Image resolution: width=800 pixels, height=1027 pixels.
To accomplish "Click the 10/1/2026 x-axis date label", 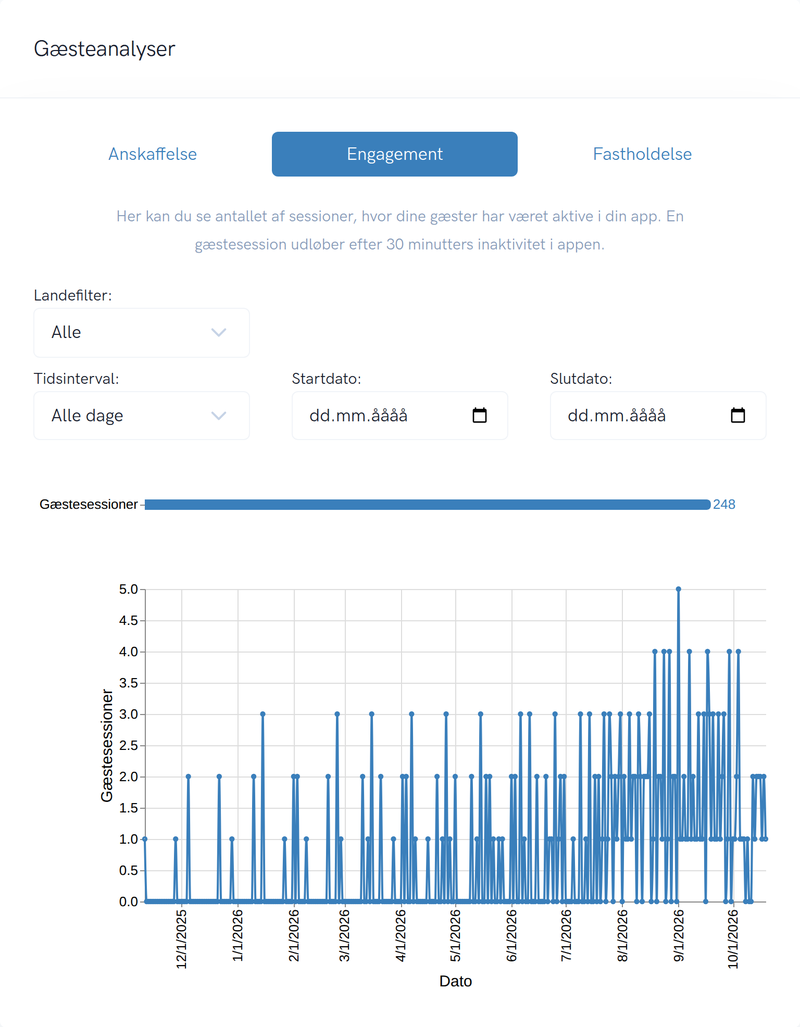I will coord(733,939).
